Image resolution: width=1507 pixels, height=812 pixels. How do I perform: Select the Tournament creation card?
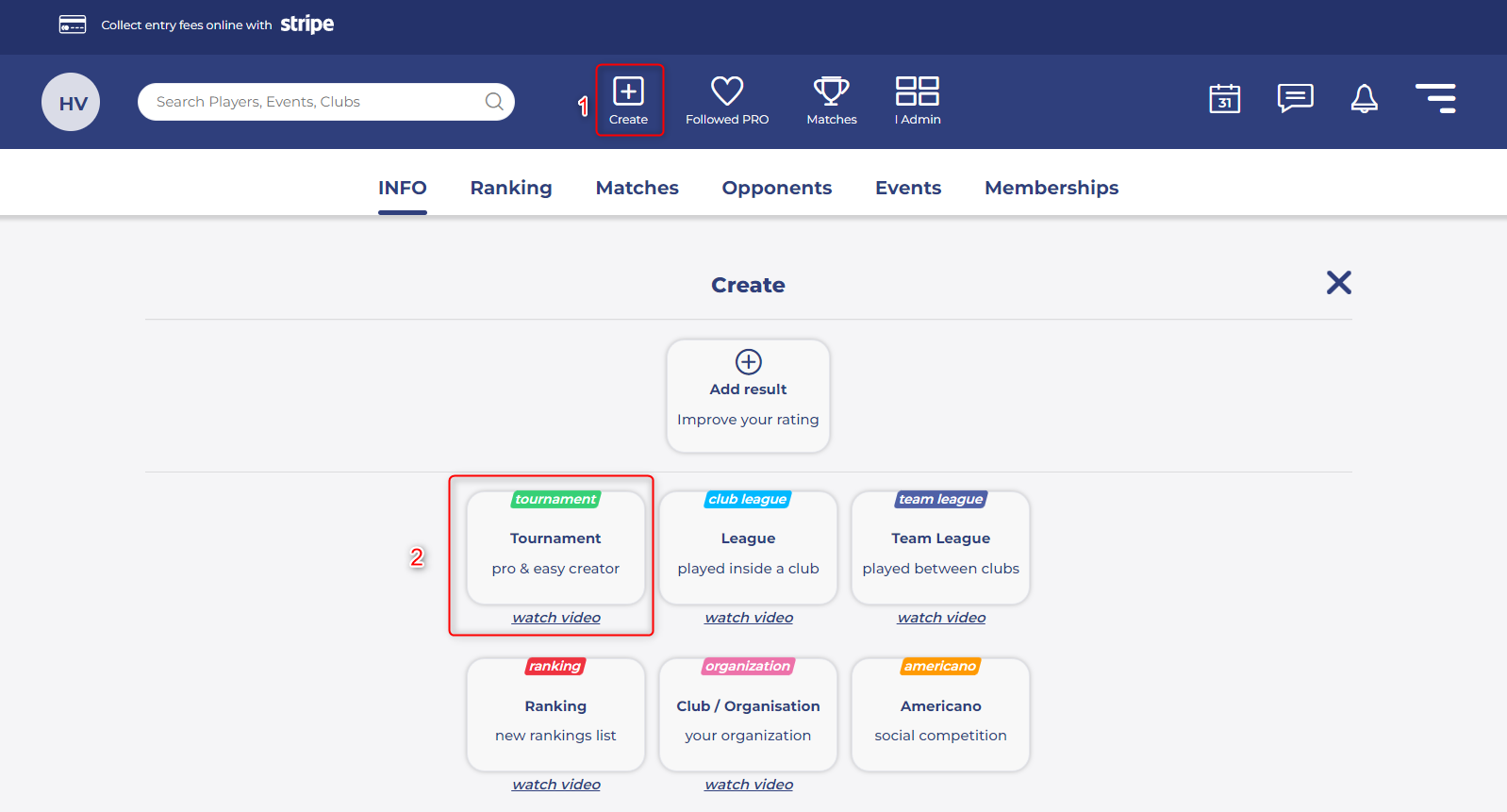coord(555,548)
